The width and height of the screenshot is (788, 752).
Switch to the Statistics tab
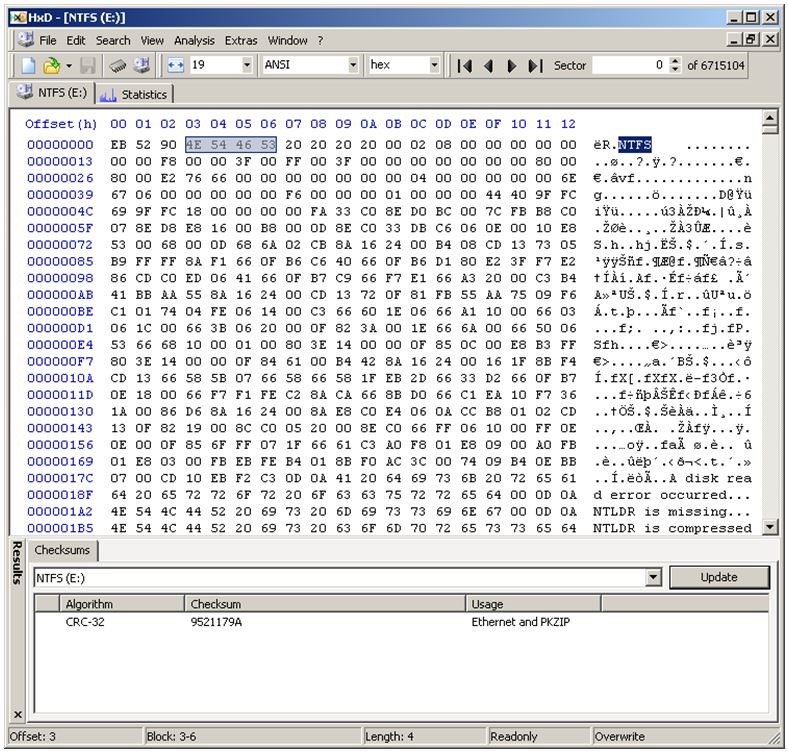(135, 95)
